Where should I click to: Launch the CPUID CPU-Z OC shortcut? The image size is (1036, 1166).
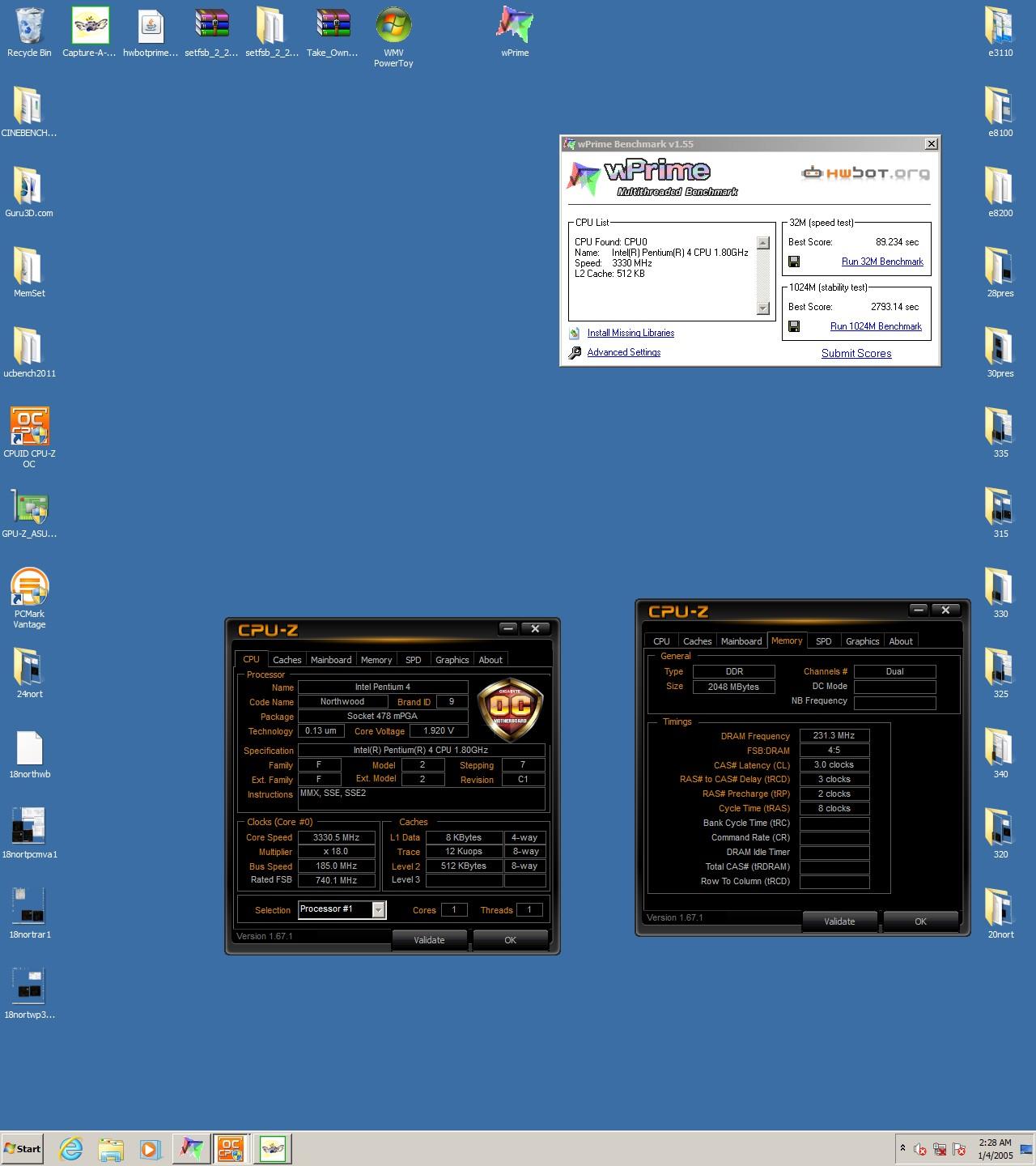click(29, 438)
